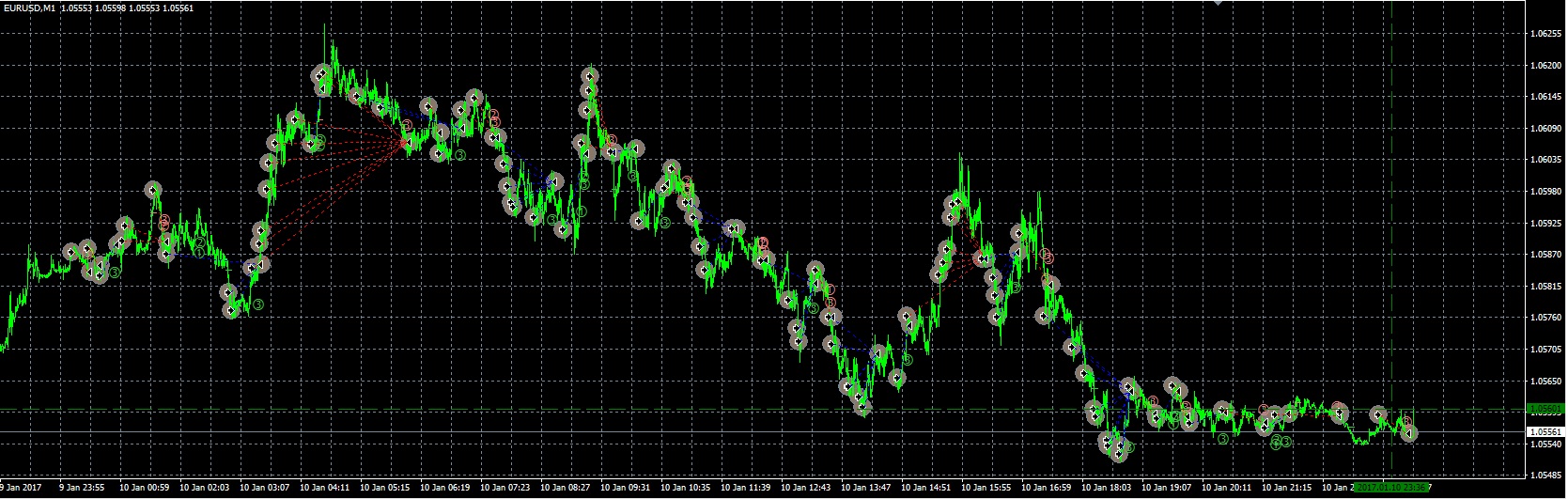
Task: Click the 10 Jan 02:03 time label
Action: point(205,489)
